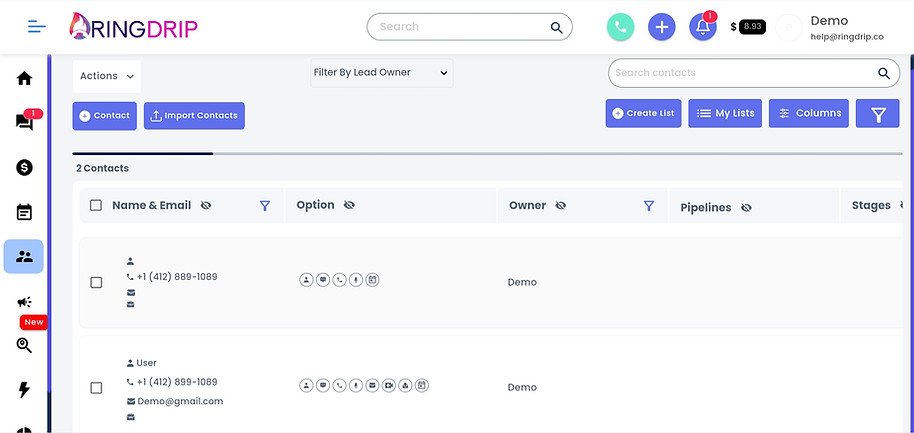Expand Filter By Lead Owner dropdown
914x433 pixels.
(x=381, y=73)
